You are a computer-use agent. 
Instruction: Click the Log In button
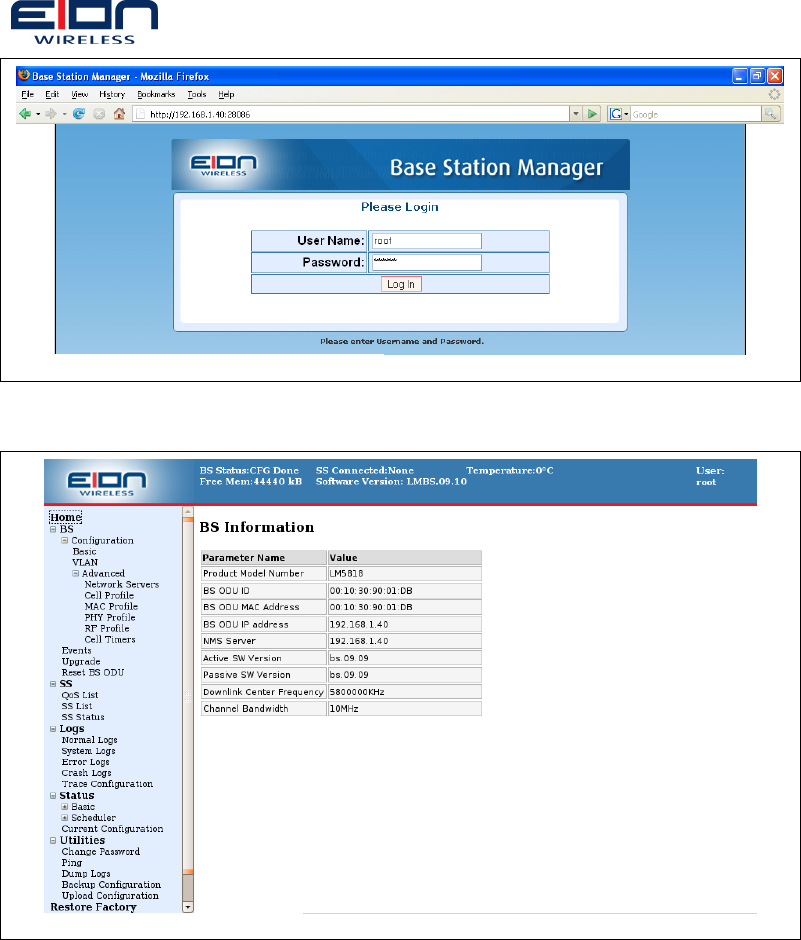point(401,284)
